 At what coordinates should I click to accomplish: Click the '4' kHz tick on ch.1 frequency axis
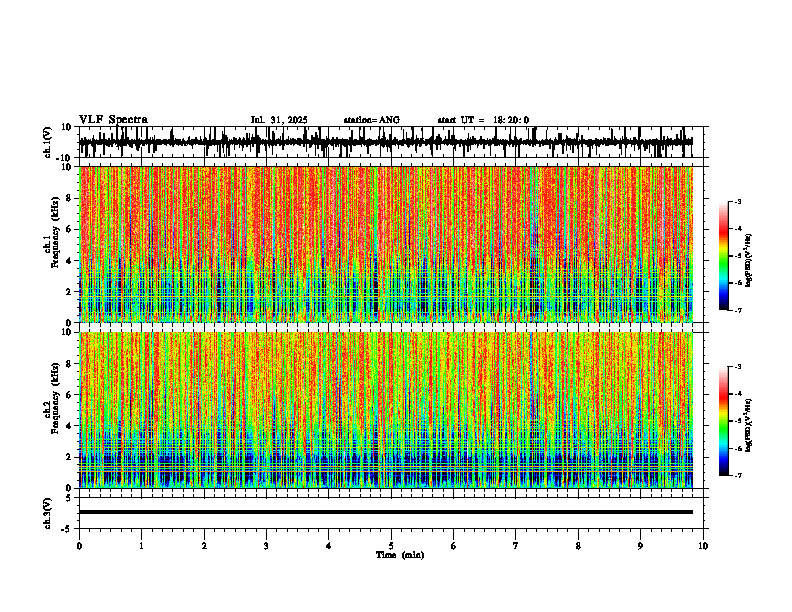coord(69,261)
